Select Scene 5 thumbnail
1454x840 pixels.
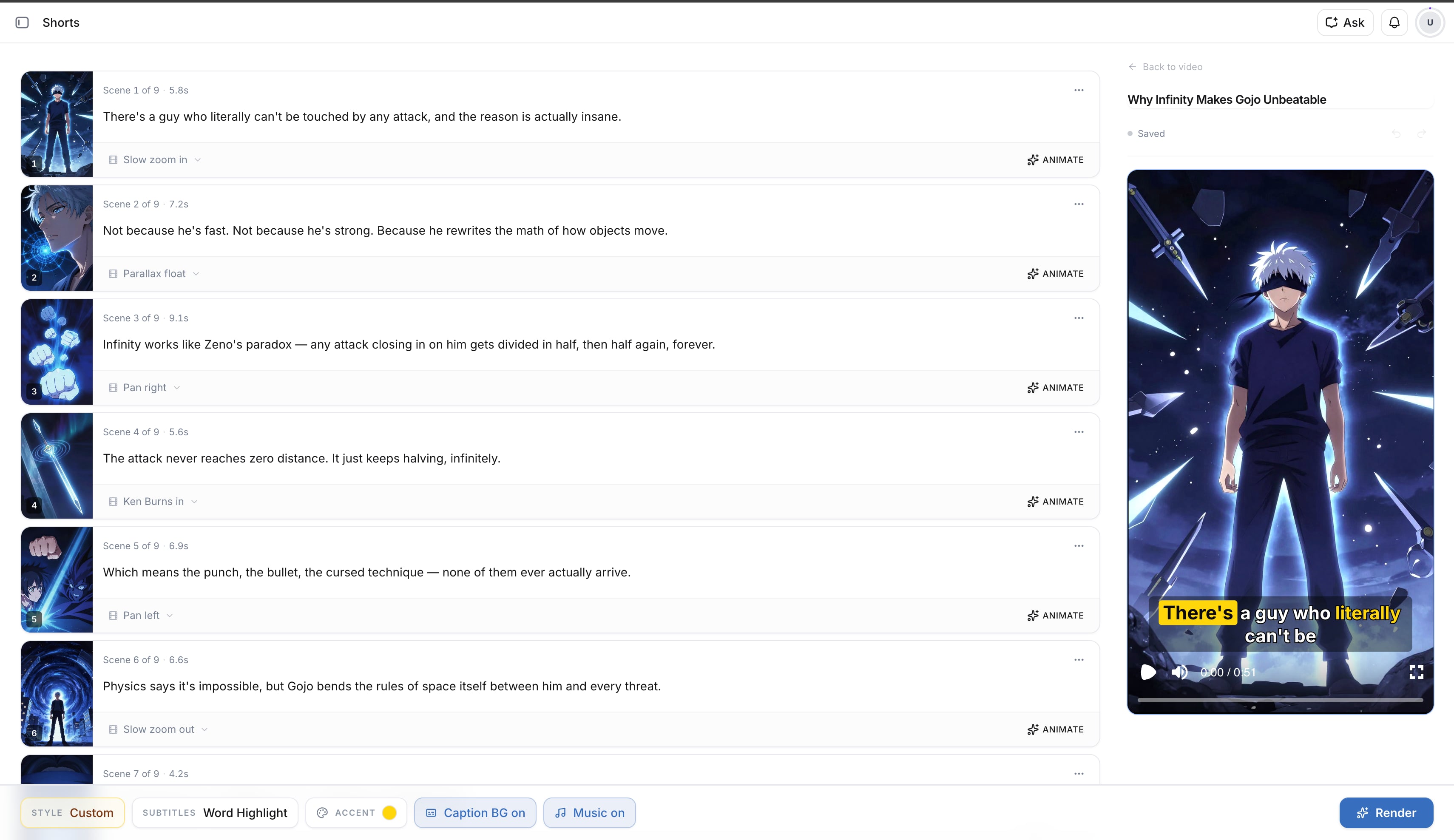pos(57,580)
